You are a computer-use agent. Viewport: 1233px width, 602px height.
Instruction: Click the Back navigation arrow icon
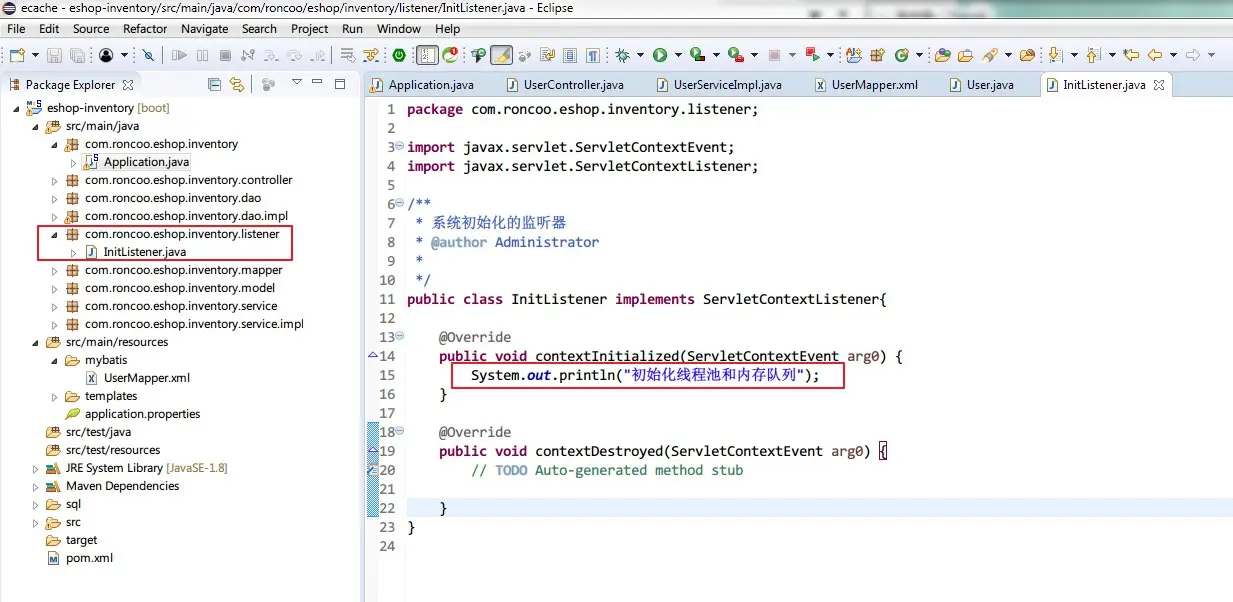tap(1154, 55)
